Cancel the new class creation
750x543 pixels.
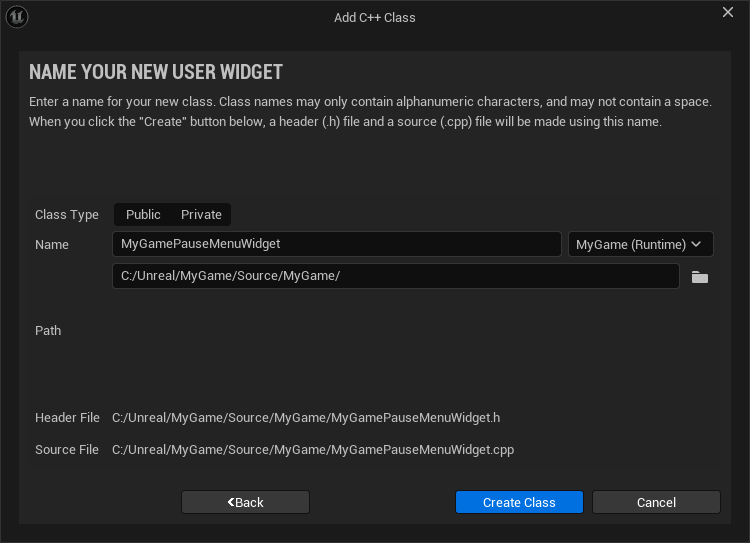tap(656, 502)
